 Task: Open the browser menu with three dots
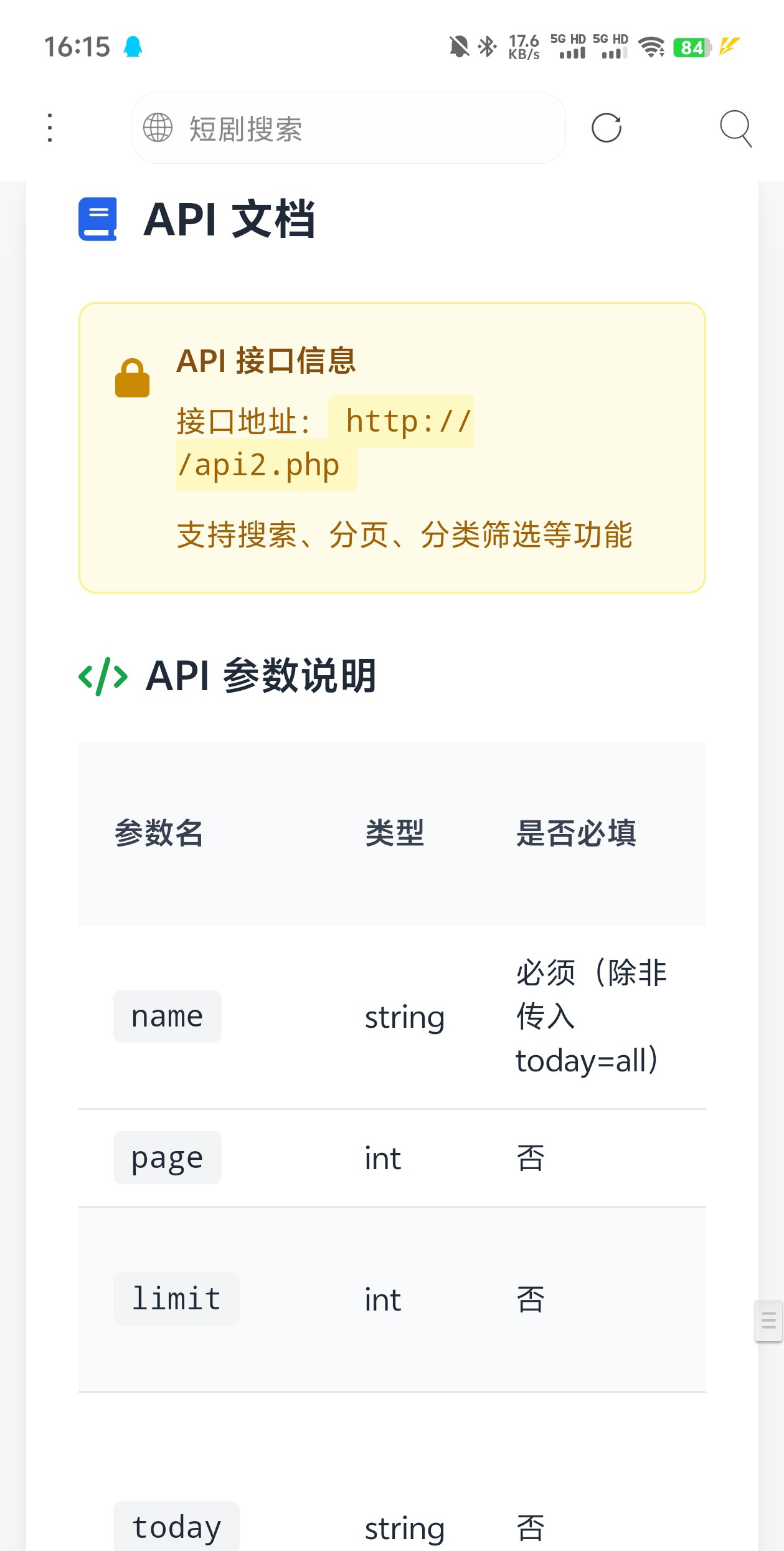[x=50, y=127]
